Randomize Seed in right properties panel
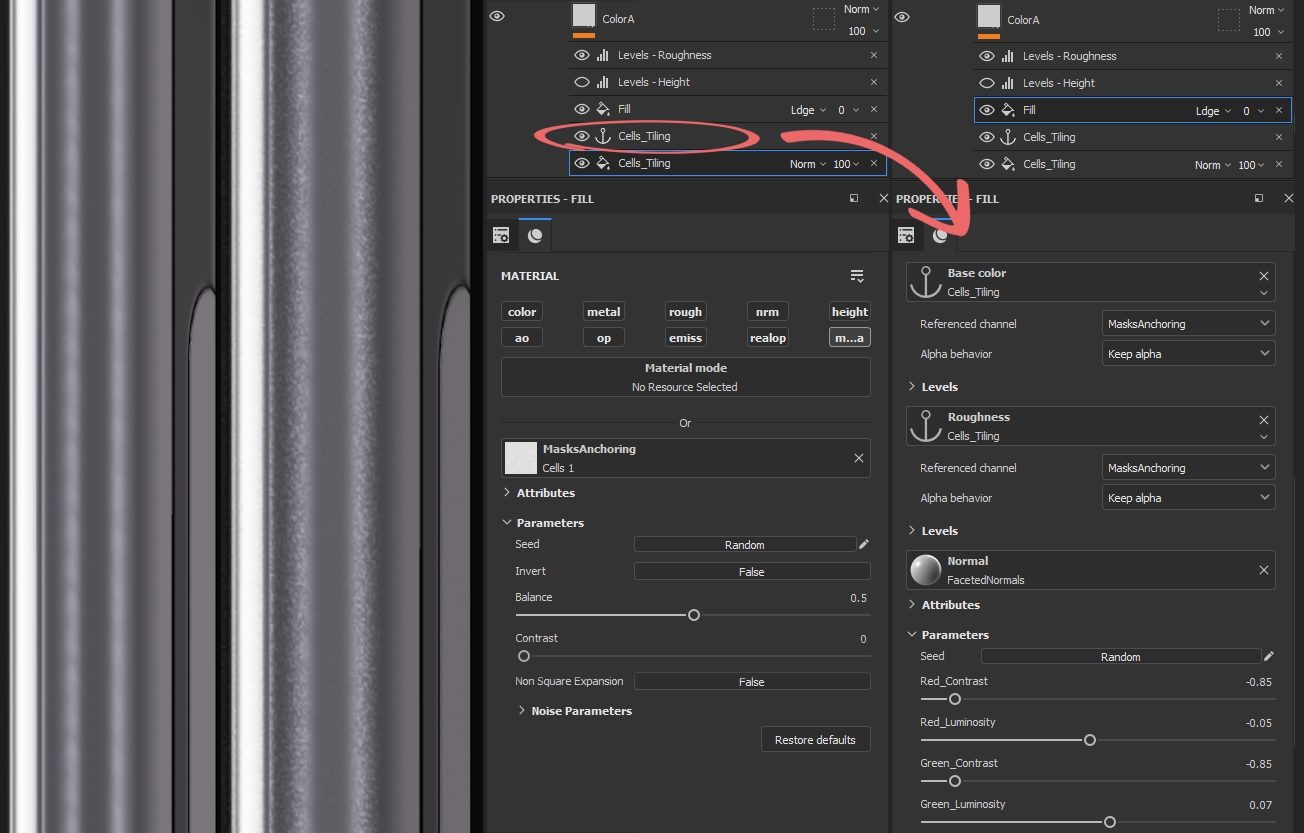 tap(1121, 657)
